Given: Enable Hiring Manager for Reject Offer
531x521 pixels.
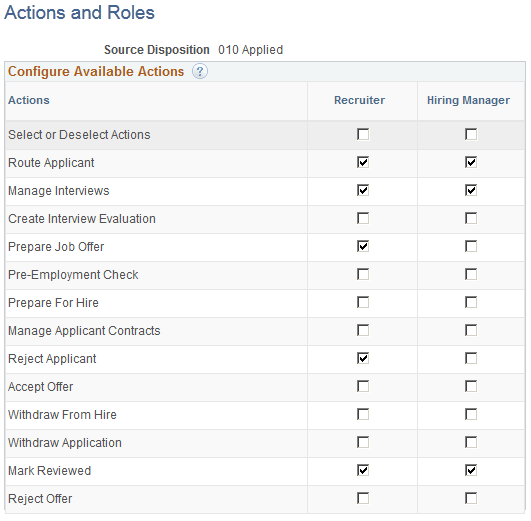Looking at the screenshot, I should point(471,498).
